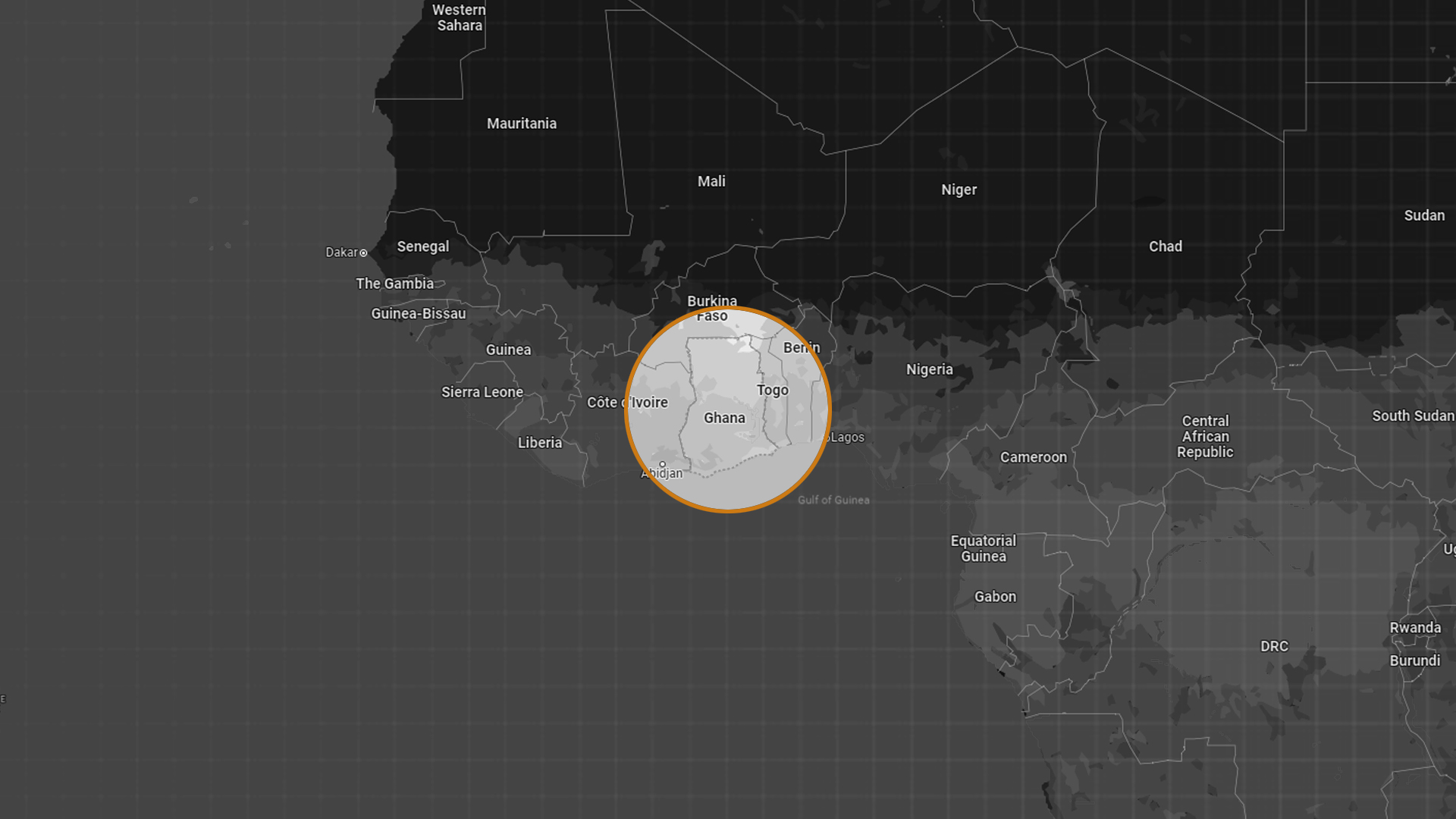Select the Gulf of Guinea label
The height and width of the screenshot is (819, 1456).
click(833, 500)
